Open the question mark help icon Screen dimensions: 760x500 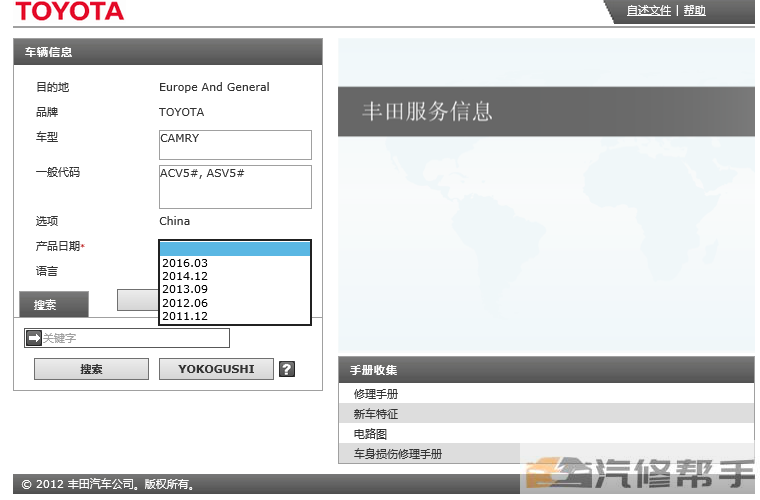pos(287,369)
